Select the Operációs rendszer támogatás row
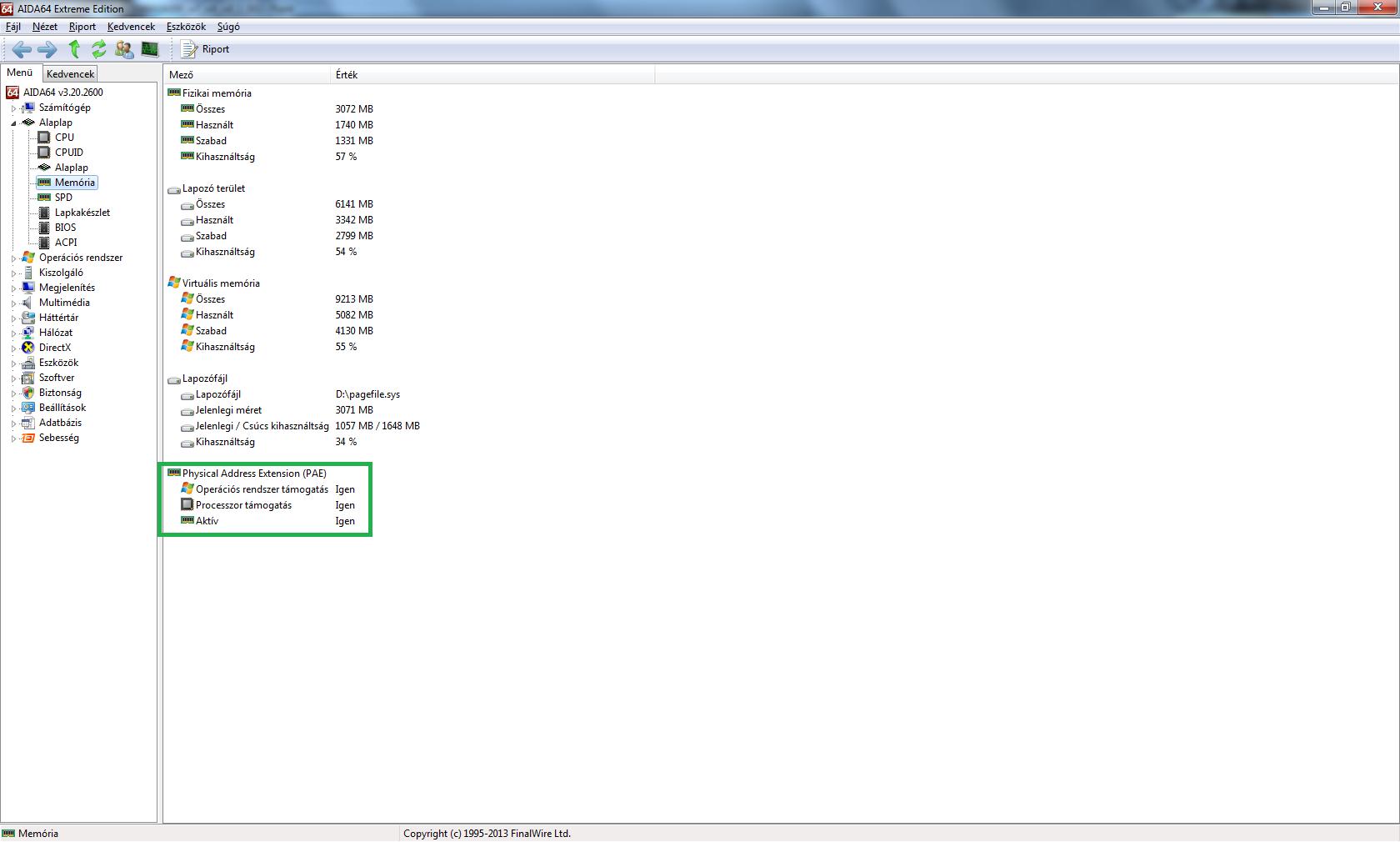 point(262,489)
